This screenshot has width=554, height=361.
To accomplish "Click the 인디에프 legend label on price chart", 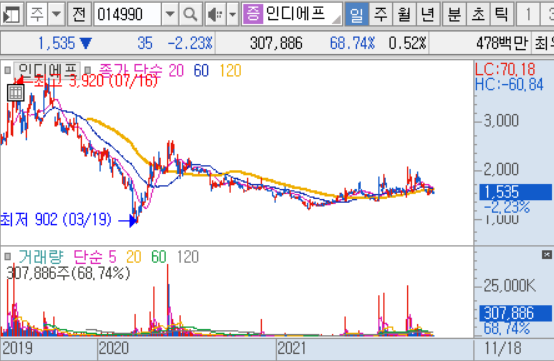I will [47, 70].
